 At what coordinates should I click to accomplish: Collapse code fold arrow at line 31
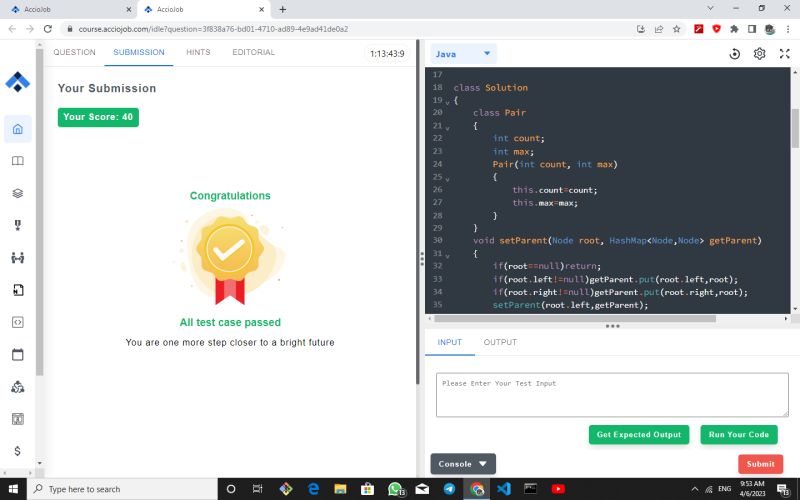(x=447, y=254)
